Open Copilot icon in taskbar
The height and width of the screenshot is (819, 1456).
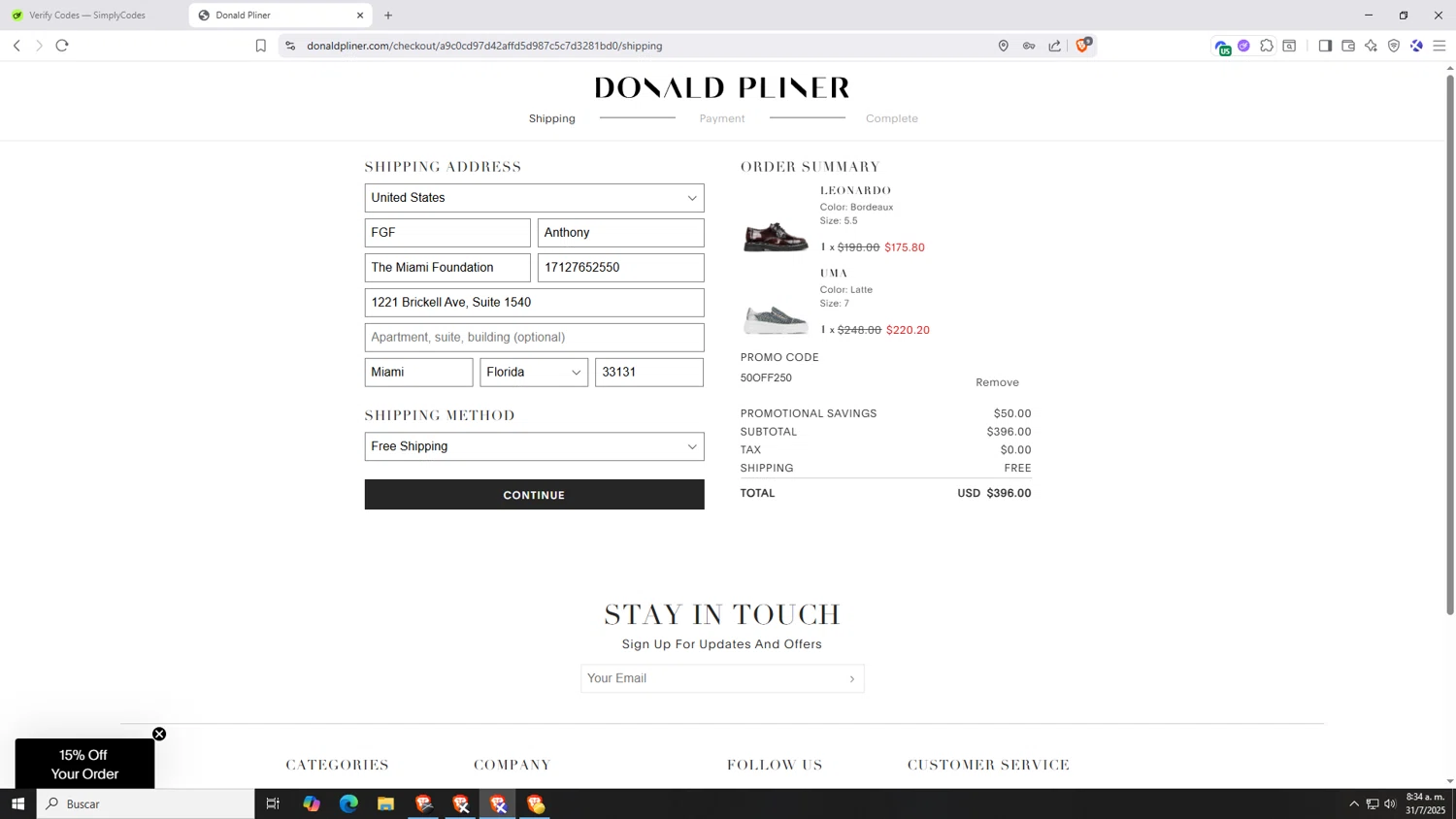311,804
